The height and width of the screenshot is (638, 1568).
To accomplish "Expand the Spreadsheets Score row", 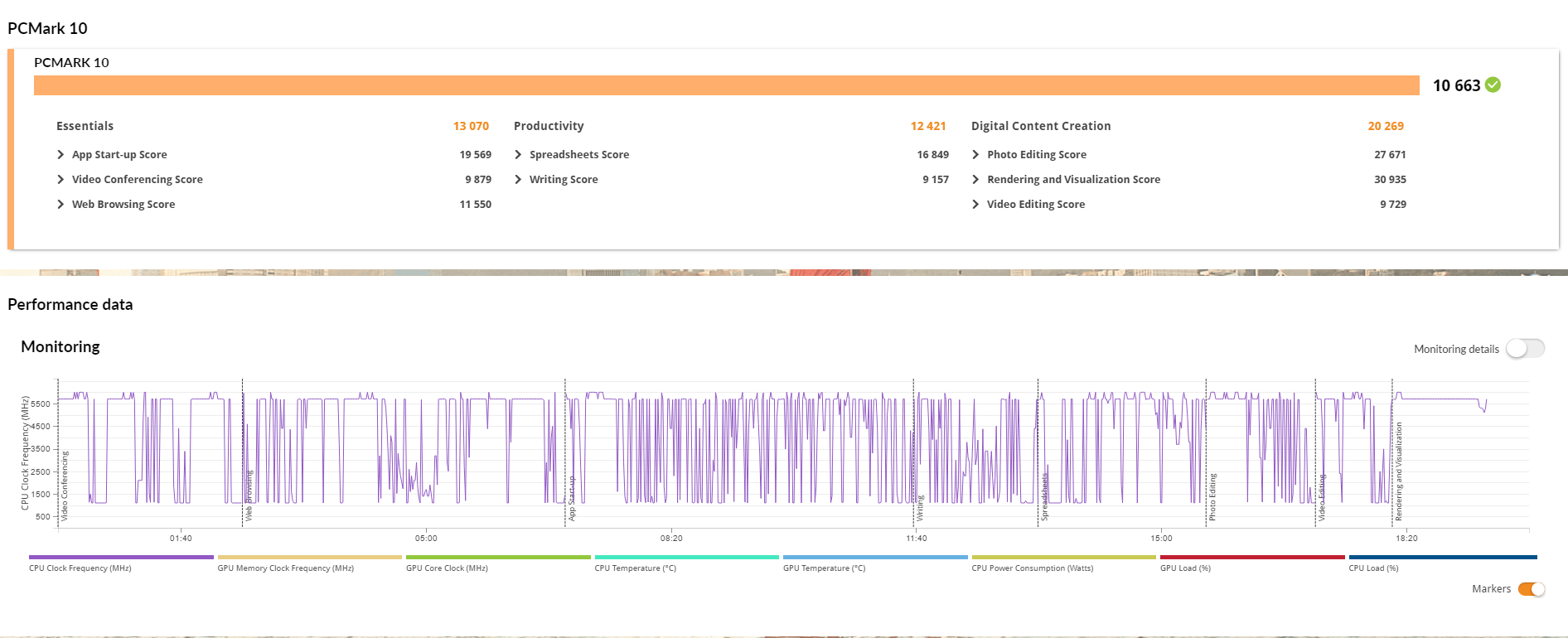I will [518, 155].
